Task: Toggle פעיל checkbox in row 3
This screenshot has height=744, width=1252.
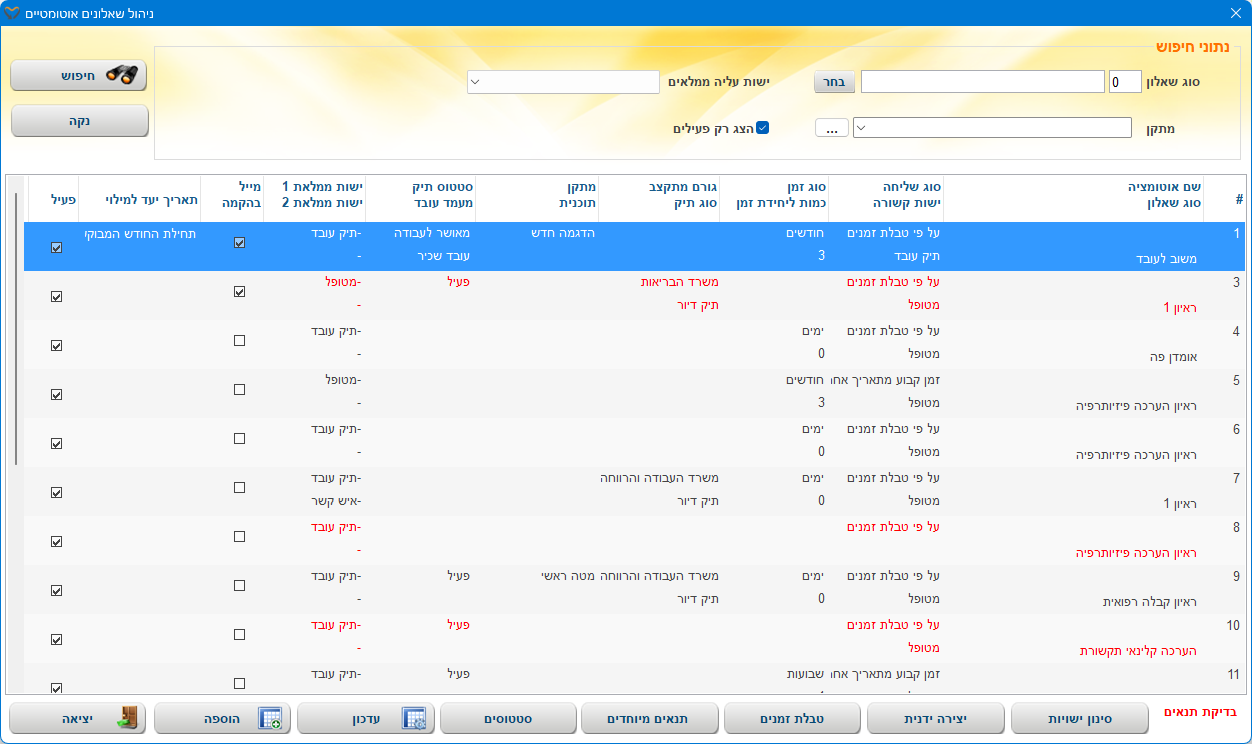Action: point(56,296)
